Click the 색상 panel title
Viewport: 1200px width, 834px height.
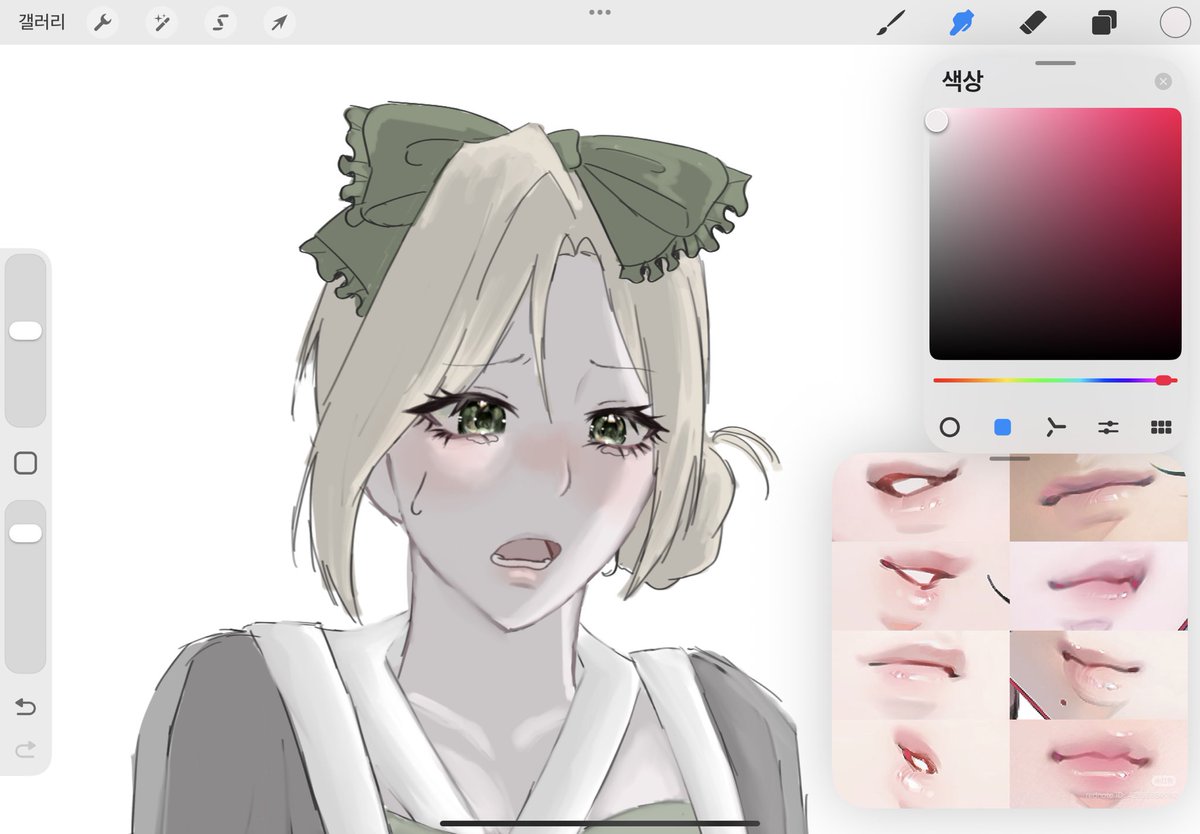tap(962, 81)
